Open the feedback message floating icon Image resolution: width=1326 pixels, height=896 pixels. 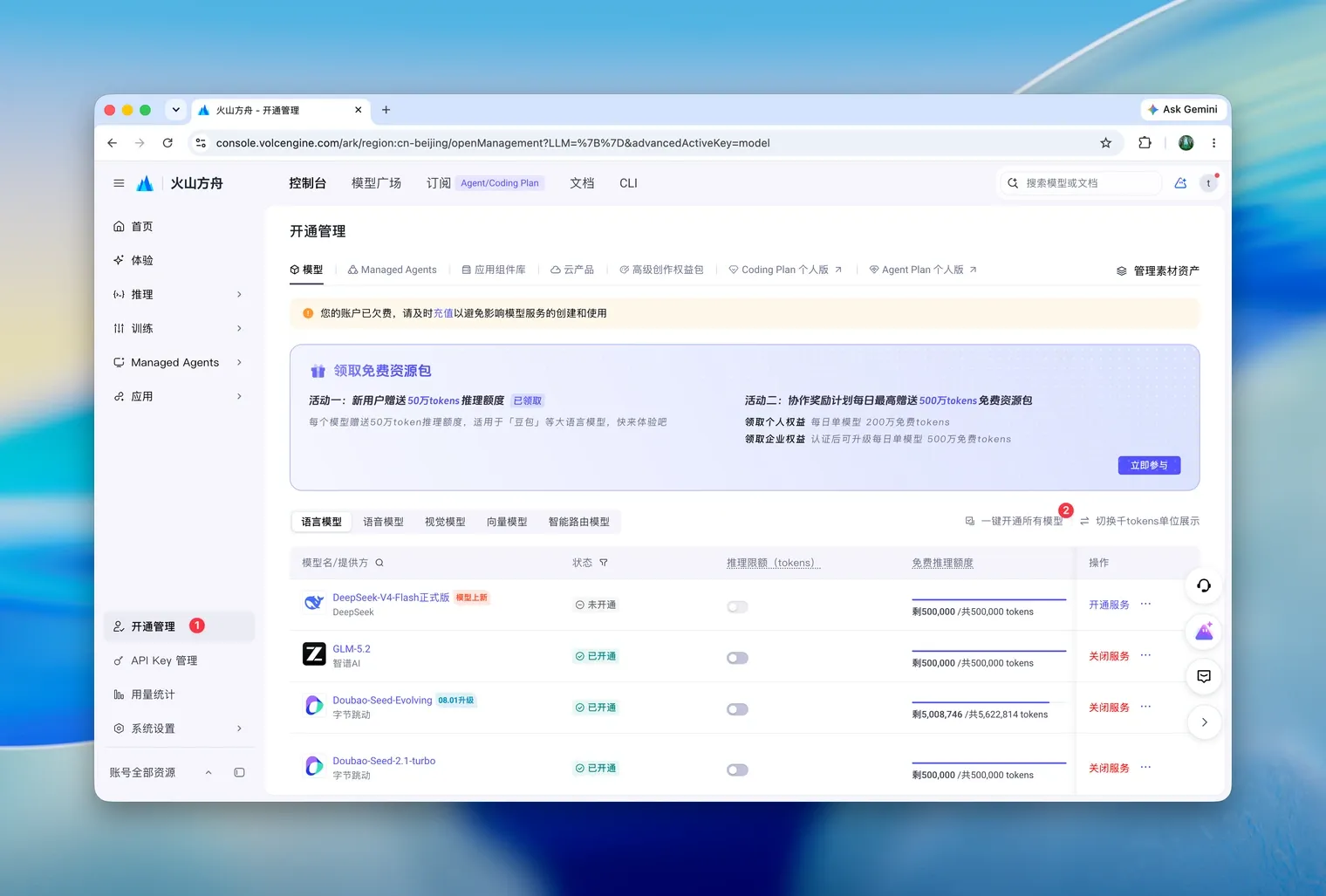pos(1204,676)
